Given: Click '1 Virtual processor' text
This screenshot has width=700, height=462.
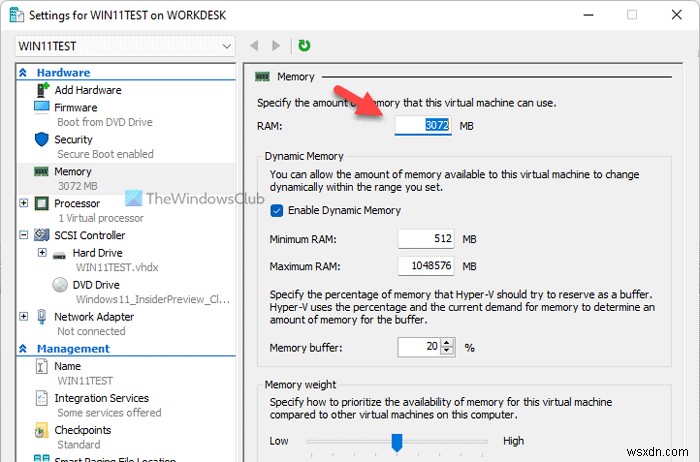Looking at the screenshot, I should coord(101,218).
